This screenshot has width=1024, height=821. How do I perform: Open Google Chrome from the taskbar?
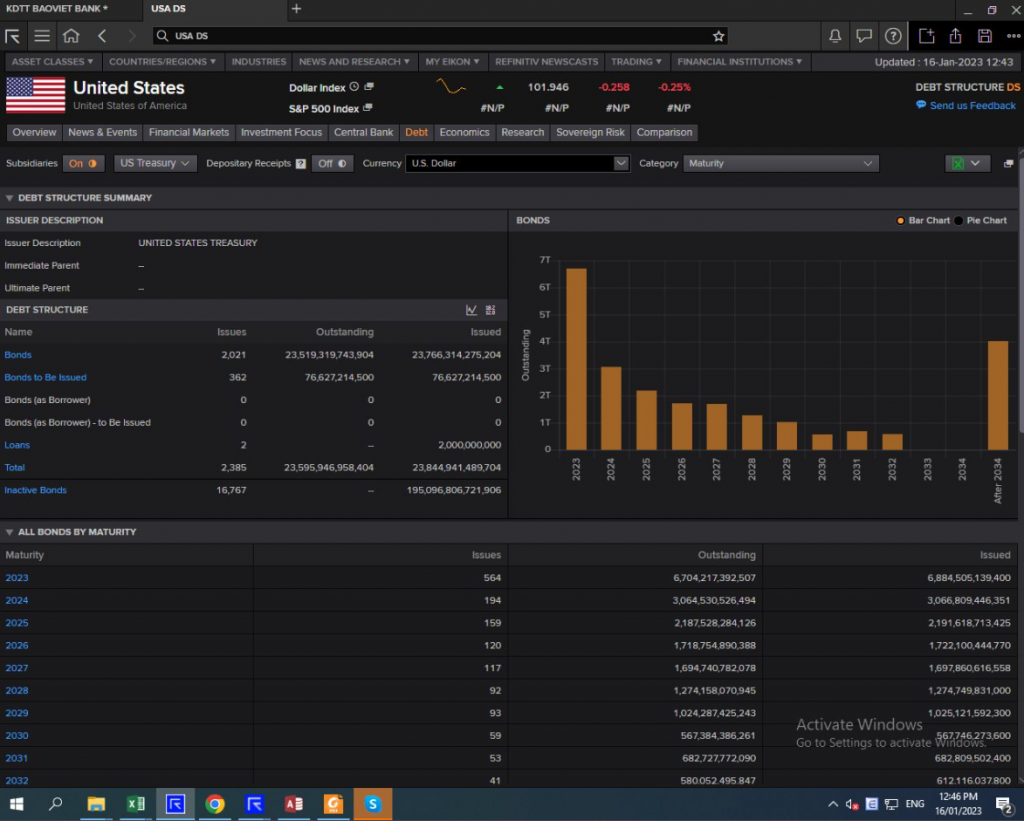(x=214, y=803)
